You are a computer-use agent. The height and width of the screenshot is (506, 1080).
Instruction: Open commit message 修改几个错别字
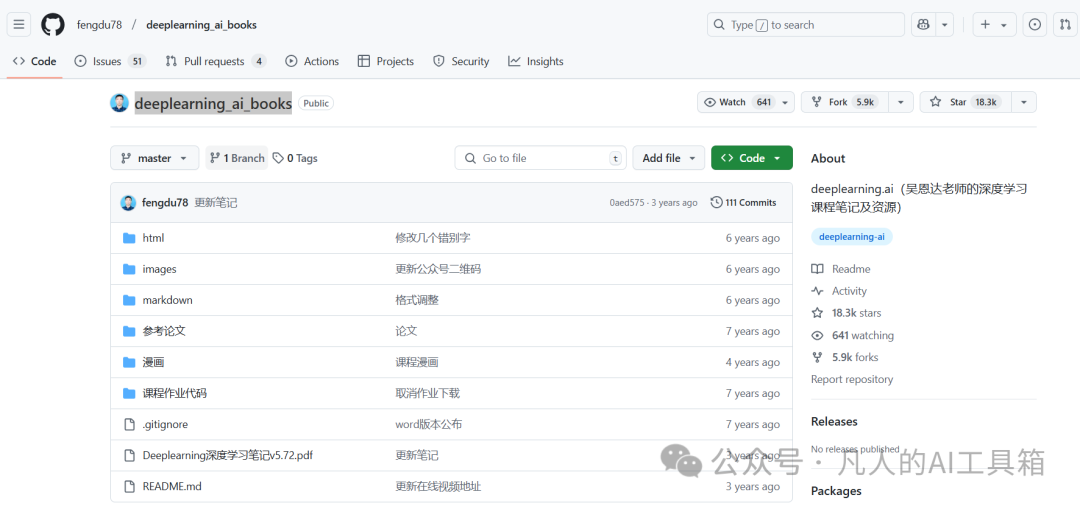click(433, 238)
